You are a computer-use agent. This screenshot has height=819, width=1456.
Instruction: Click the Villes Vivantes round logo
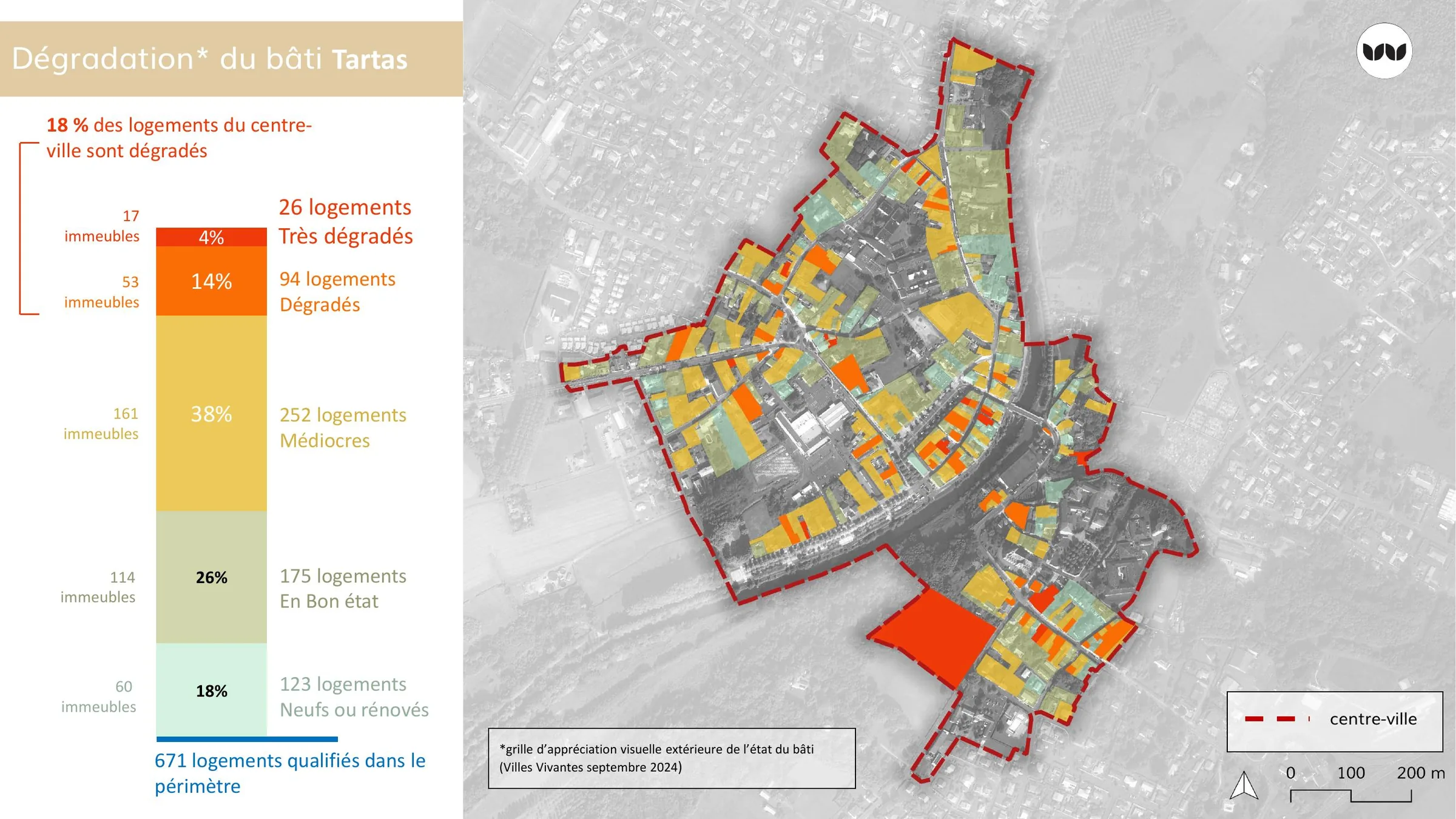pyautogui.click(x=1384, y=51)
